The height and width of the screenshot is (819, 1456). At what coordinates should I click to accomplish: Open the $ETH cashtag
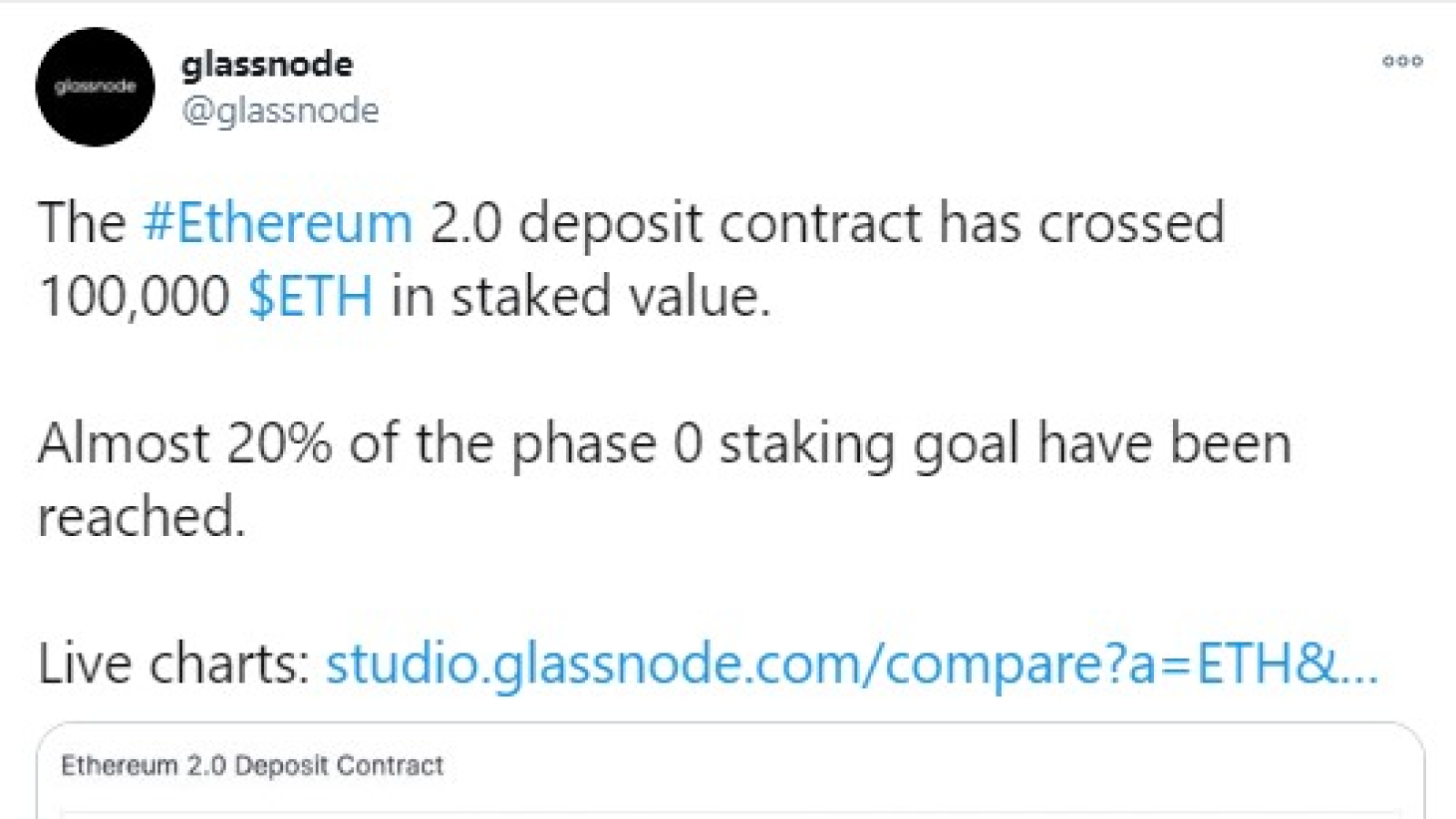310,296
